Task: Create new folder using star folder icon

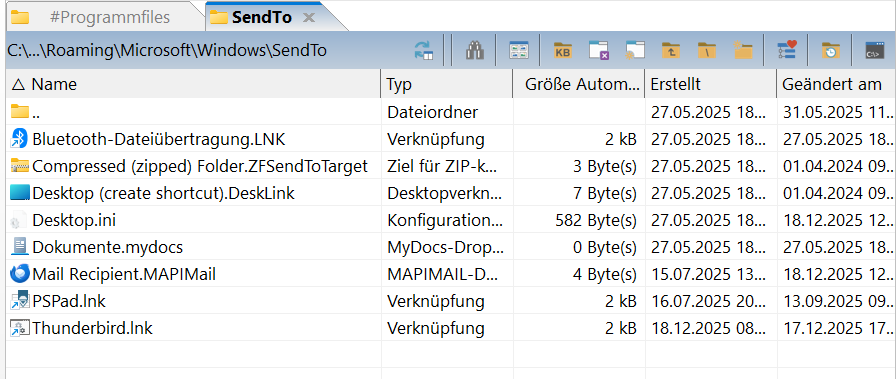Action: coord(743,50)
